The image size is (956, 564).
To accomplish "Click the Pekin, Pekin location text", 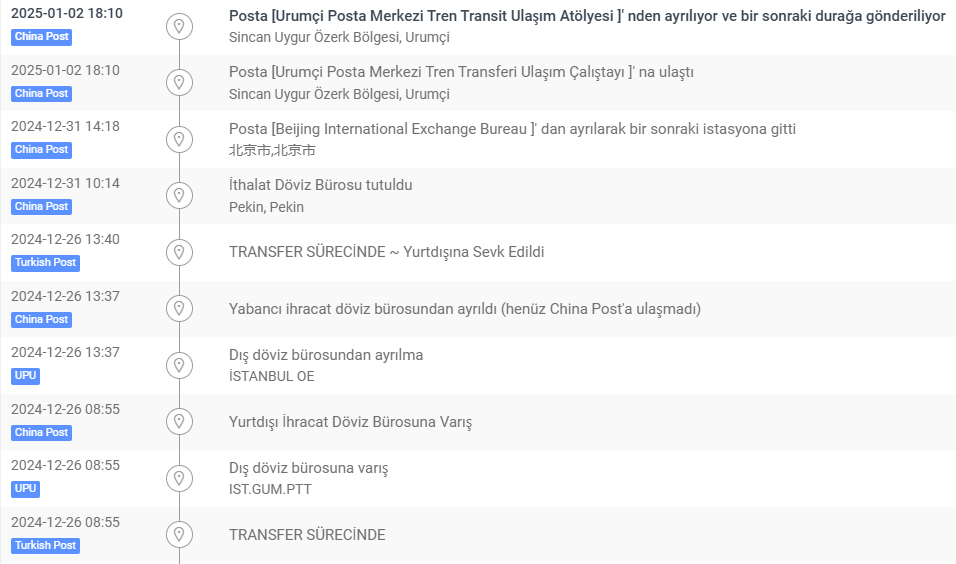I will 266,207.
